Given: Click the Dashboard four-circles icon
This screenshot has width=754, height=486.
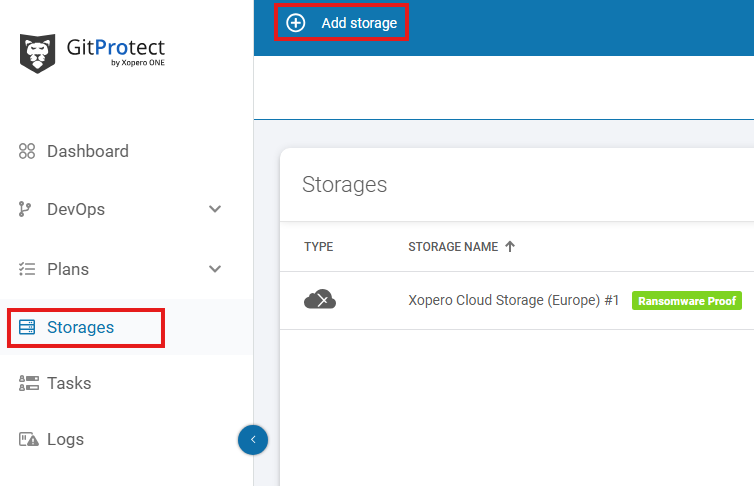Looking at the screenshot, I should click(x=27, y=152).
